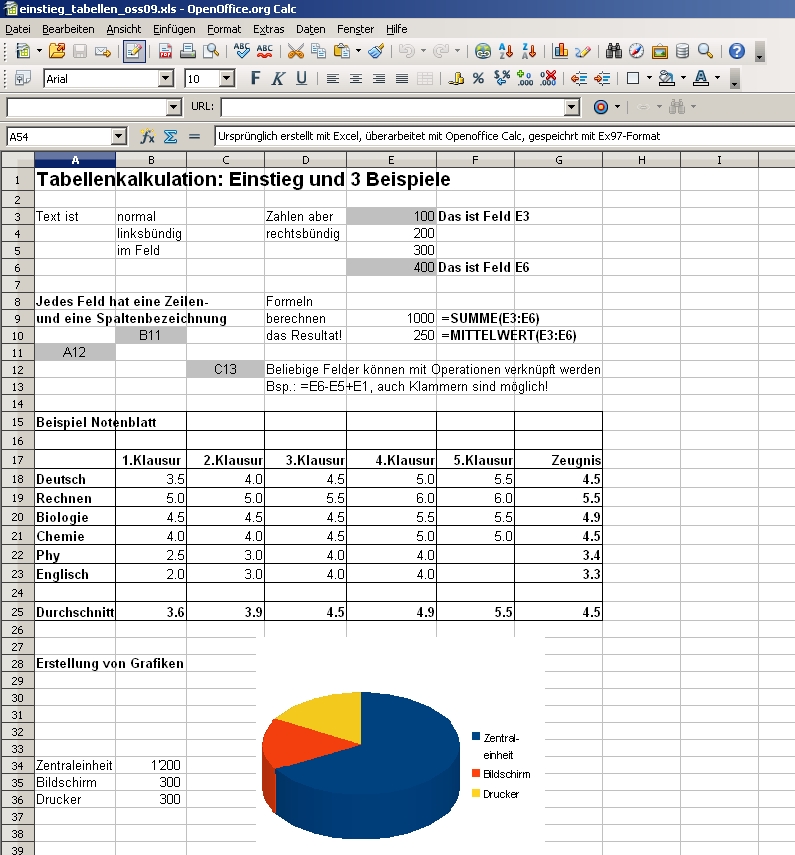This screenshot has width=795, height=855.
Task: Open the Paste options dropdown arrow
Action: (358, 51)
